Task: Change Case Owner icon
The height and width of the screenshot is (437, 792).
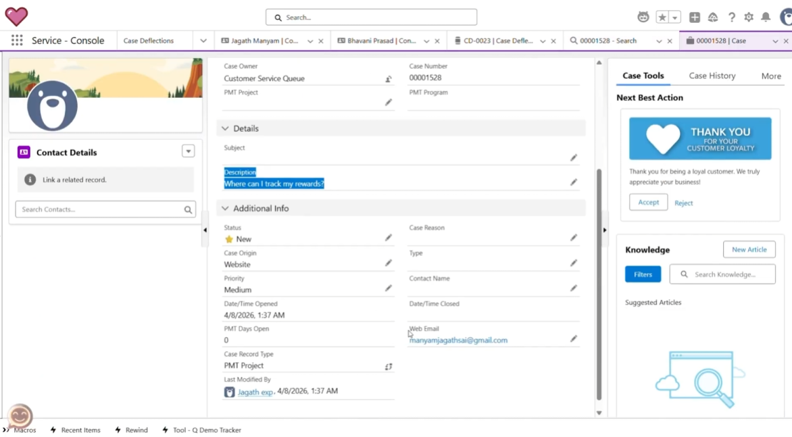Action: pos(388,79)
